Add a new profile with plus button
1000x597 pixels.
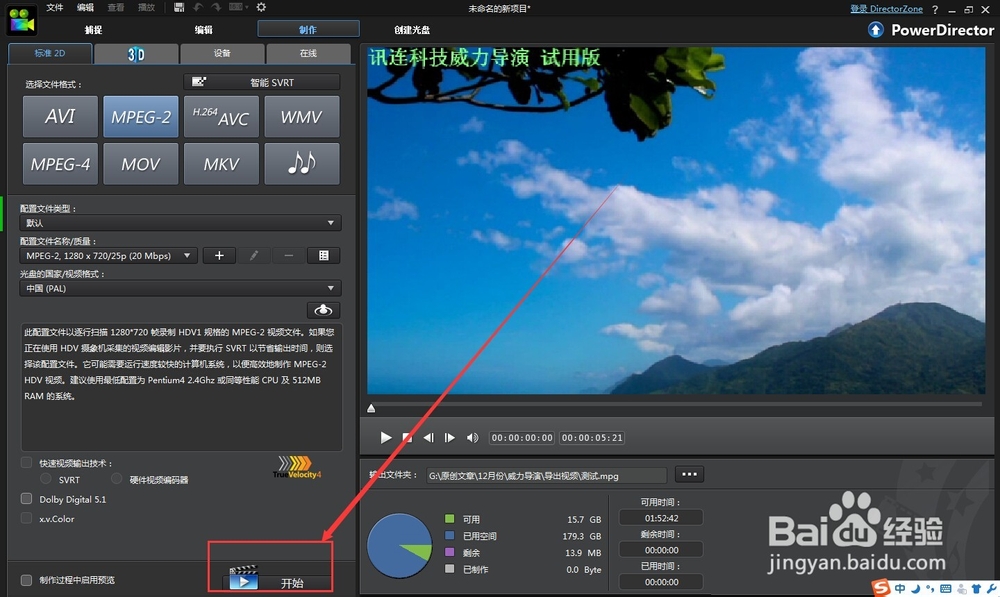pyautogui.click(x=219, y=256)
